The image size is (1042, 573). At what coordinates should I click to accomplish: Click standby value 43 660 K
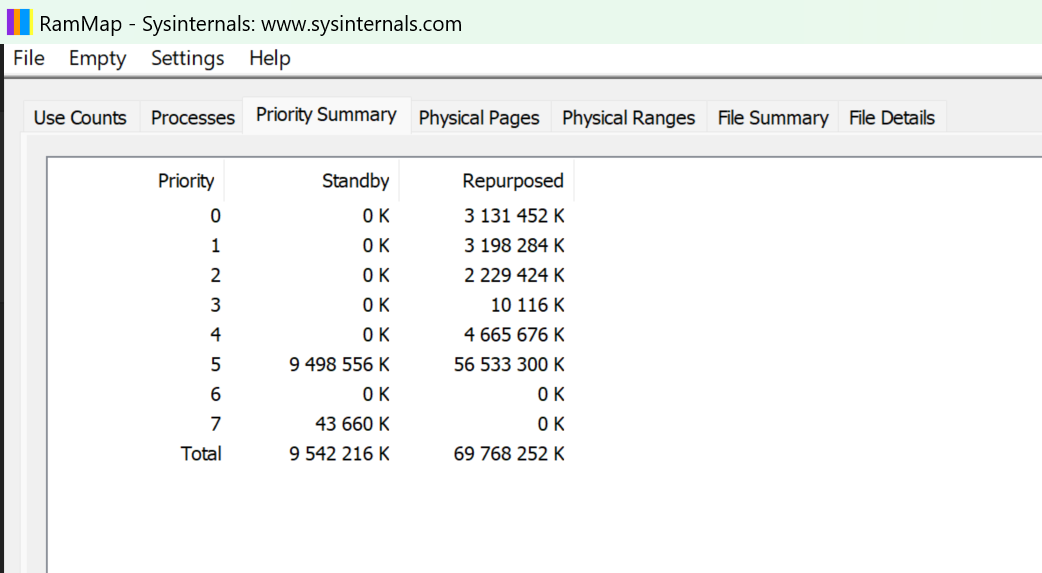click(352, 424)
